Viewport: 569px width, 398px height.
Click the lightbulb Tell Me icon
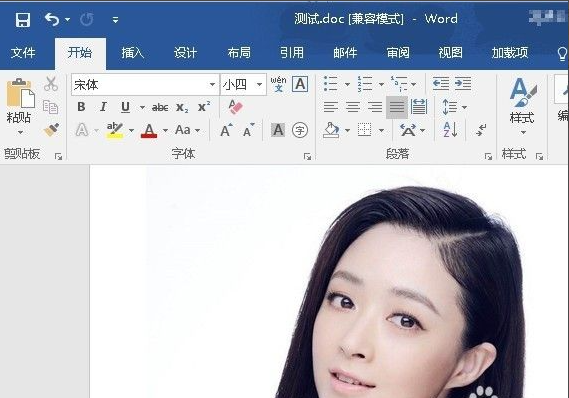tap(562, 54)
